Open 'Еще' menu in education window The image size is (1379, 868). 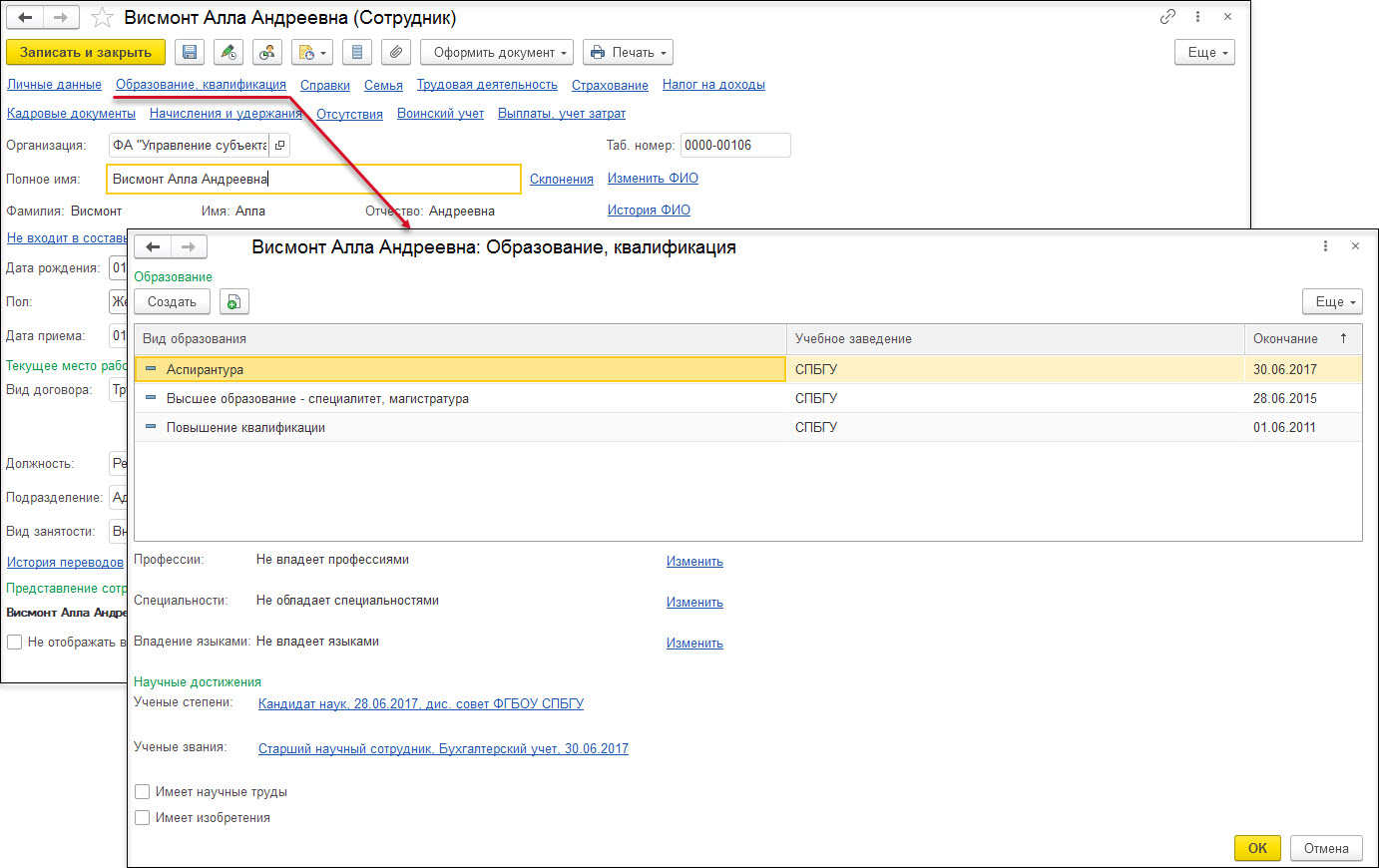click(x=1332, y=301)
